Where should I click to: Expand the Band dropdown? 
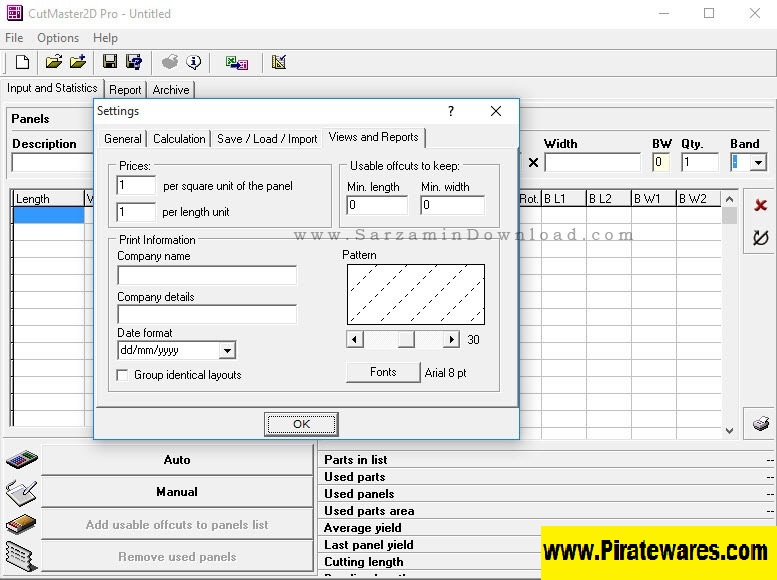tap(758, 162)
